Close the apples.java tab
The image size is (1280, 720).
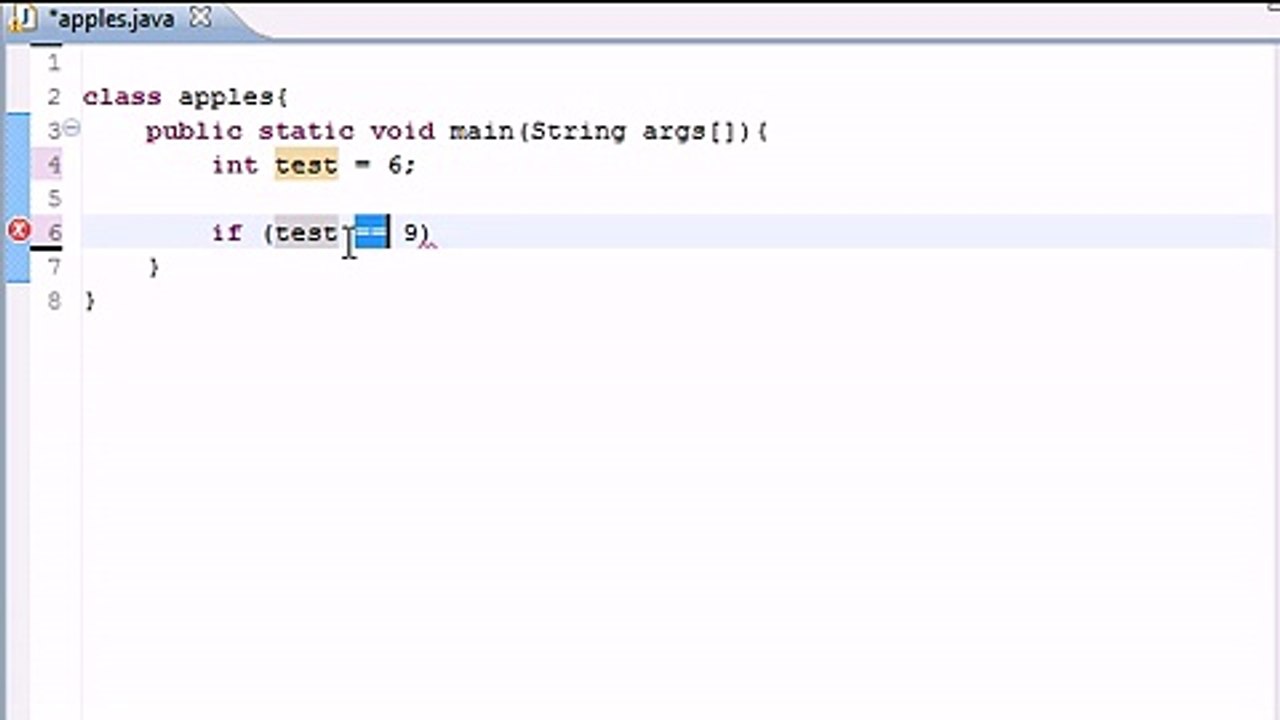pyautogui.click(x=200, y=18)
